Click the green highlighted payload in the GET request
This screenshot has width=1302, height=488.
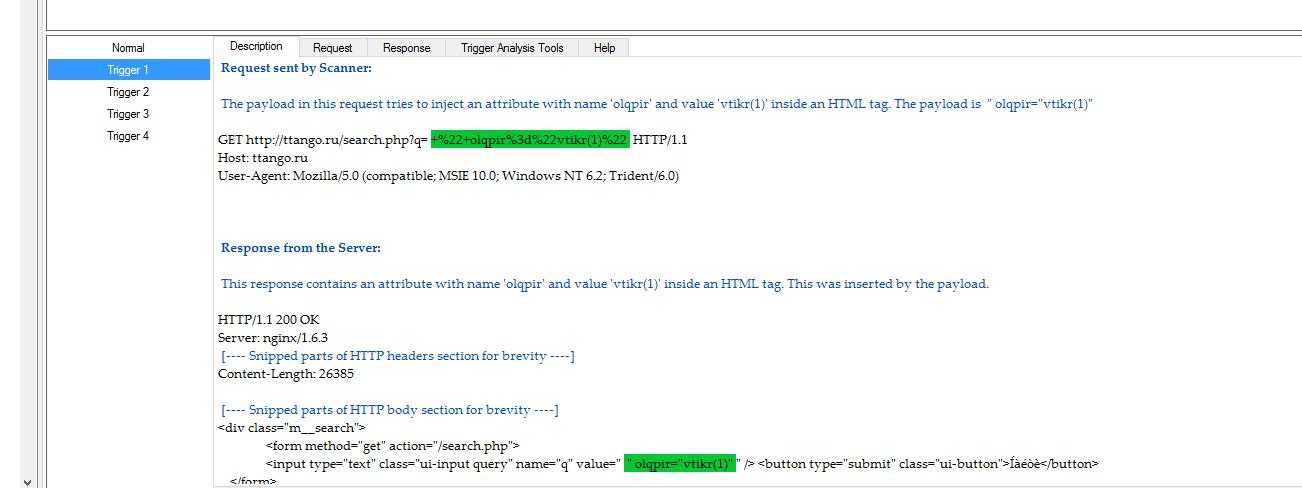coord(530,140)
